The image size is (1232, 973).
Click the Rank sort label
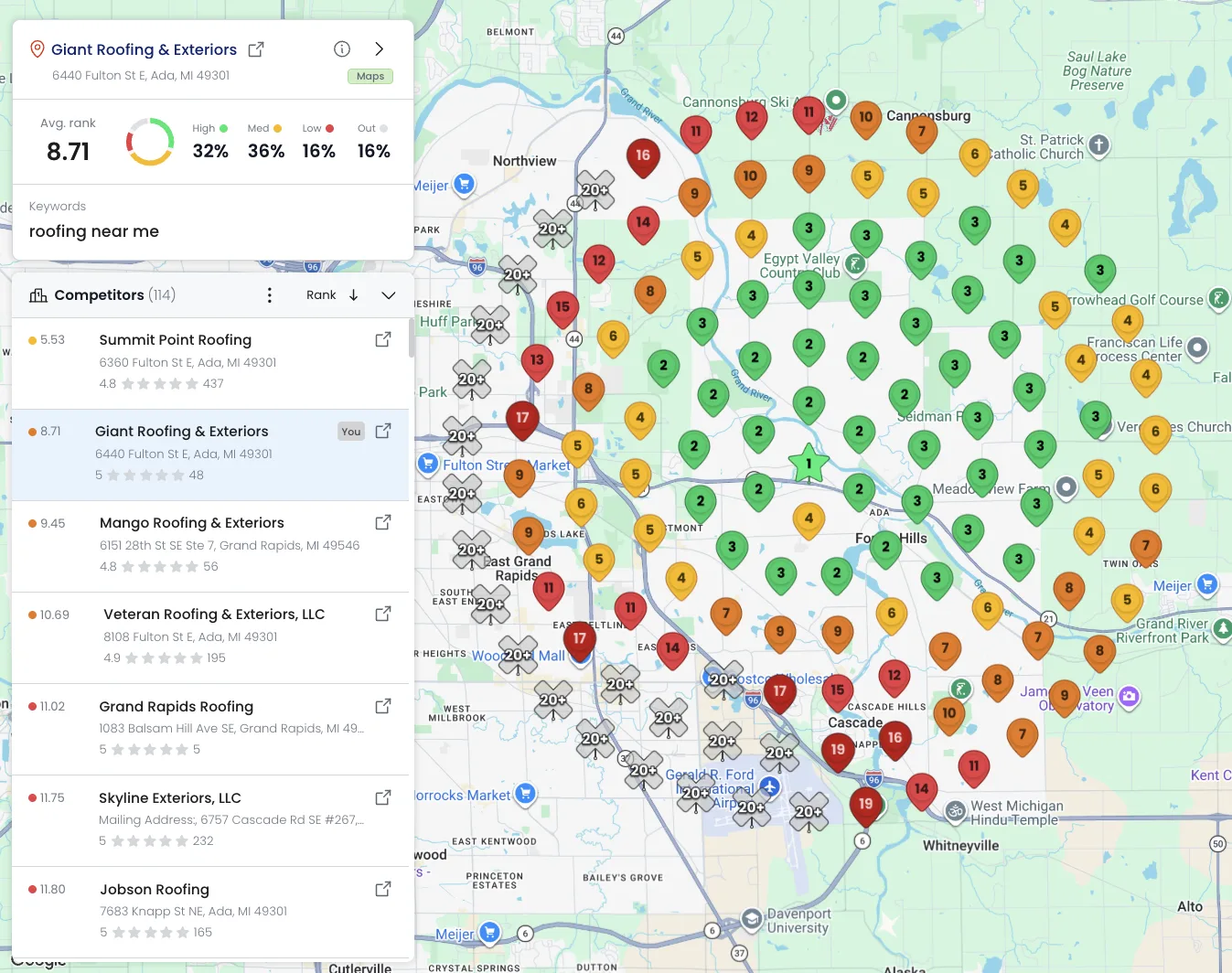coord(321,295)
